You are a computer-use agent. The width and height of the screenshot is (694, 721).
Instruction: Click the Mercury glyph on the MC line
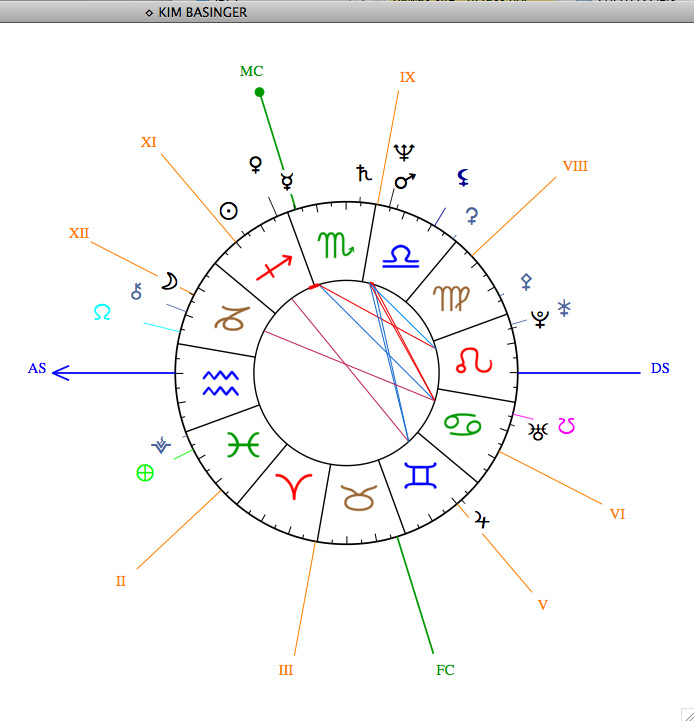(287, 181)
